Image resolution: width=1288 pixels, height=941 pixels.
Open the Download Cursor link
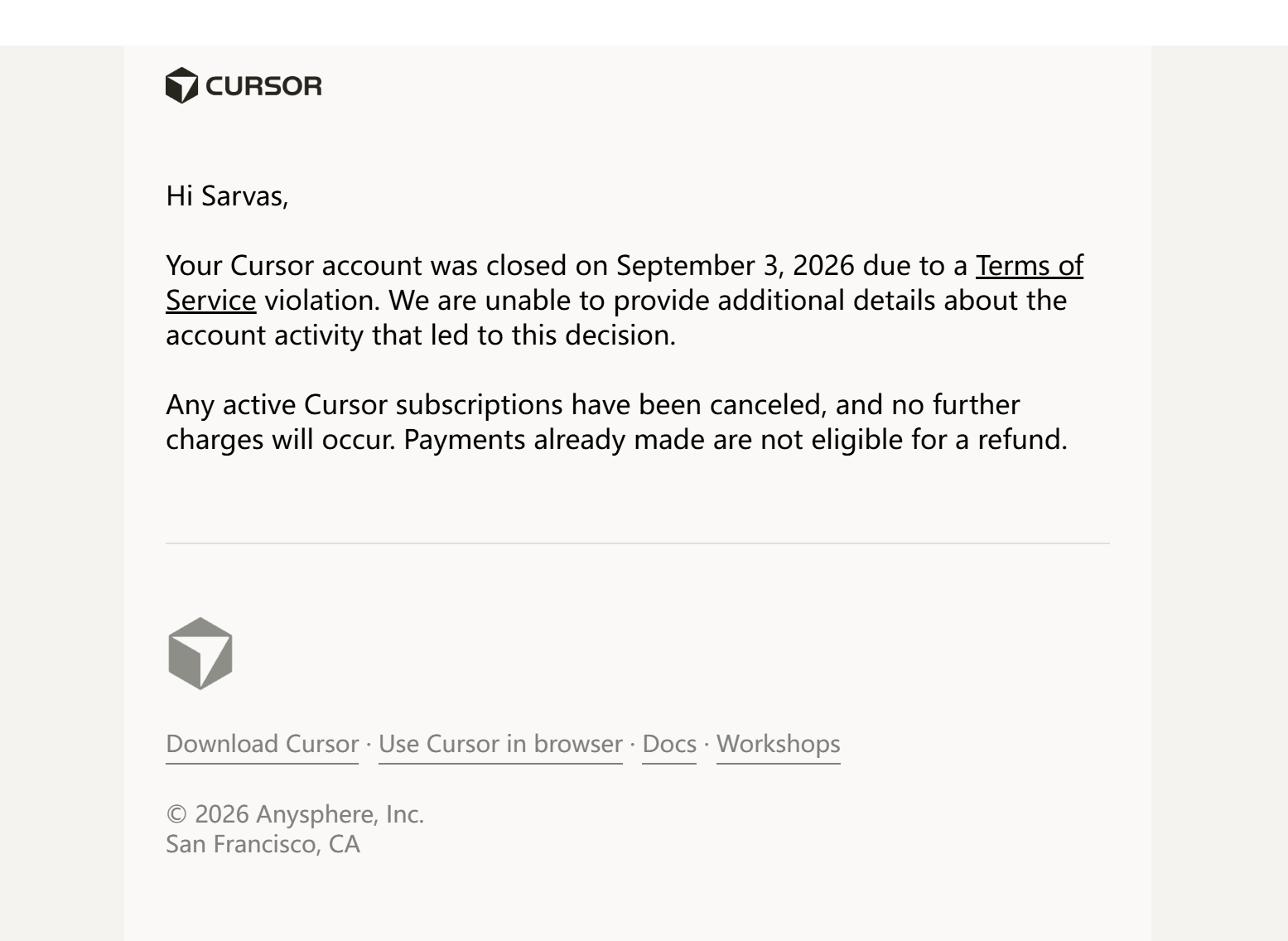click(262, 744)
